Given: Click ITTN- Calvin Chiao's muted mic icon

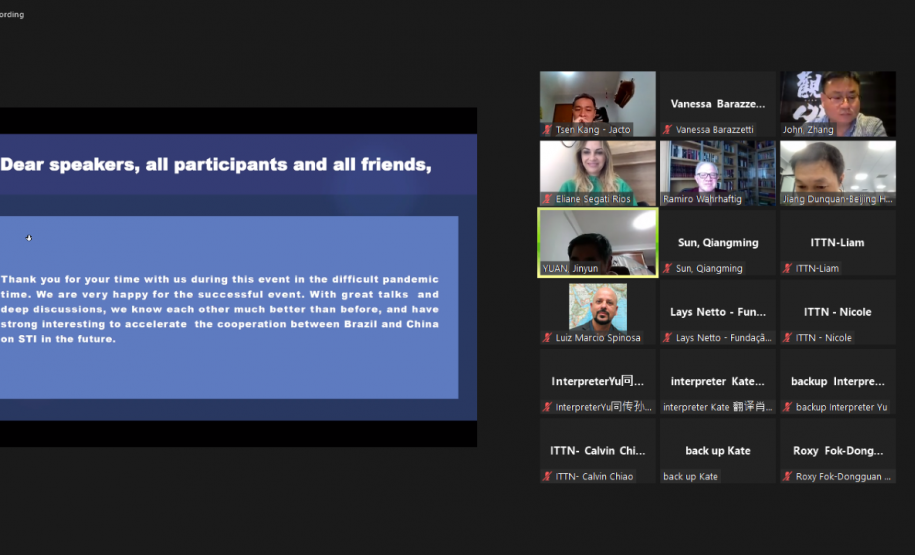Looking at the screenshot, I should [548, 477].
